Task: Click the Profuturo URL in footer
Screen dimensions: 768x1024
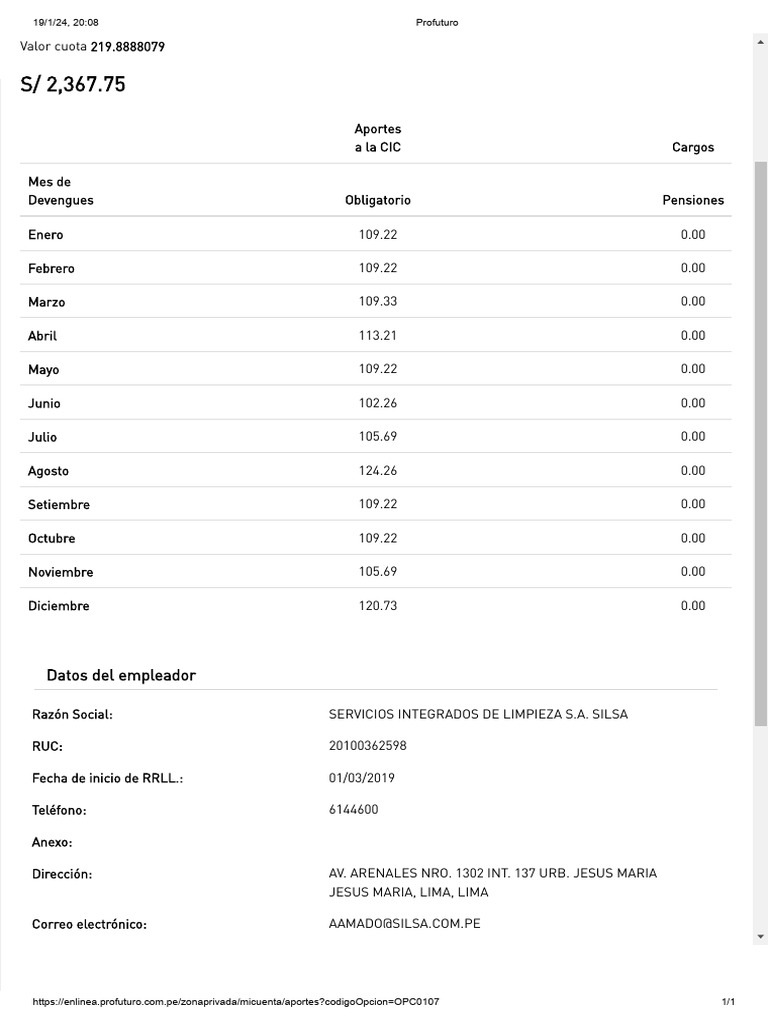Action: coord(236,1001)
